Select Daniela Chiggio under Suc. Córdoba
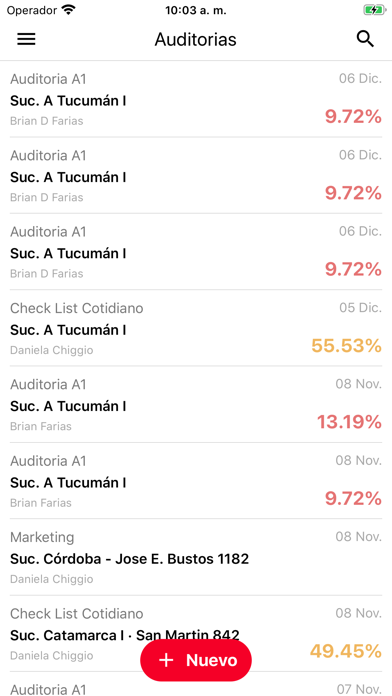The width and height of the screenshot is (392, 696). 51,579
